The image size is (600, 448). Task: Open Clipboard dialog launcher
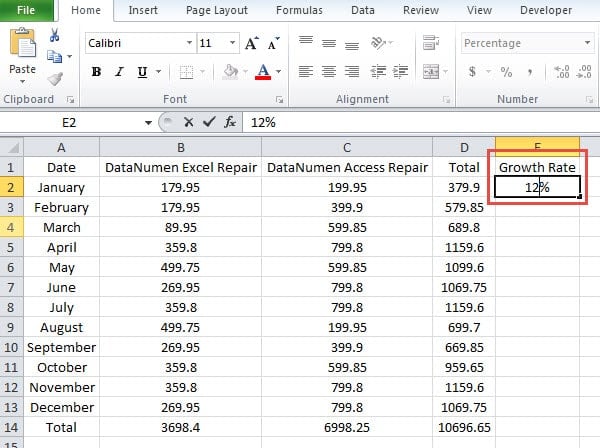click(x=70, y=99)
